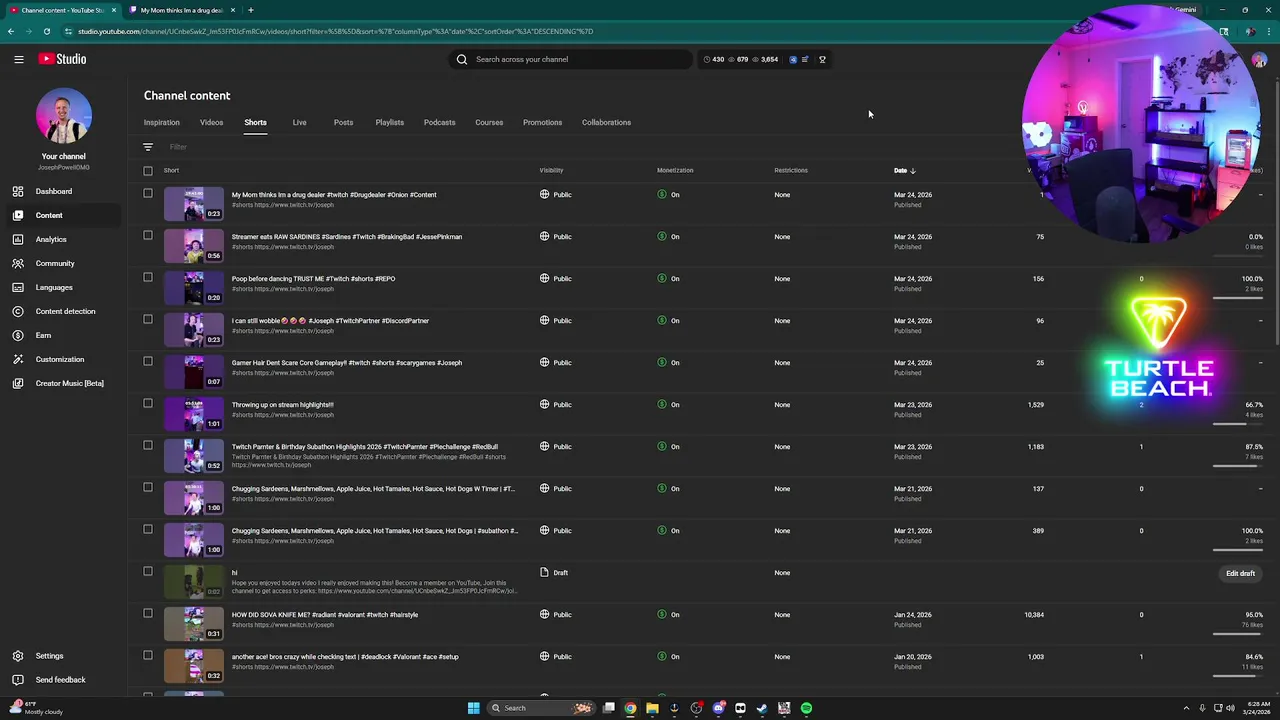Image resolution: width=1280 pixels, height=720 pixels.
Task: Open Discord from the taskbar
Action: 718,708
